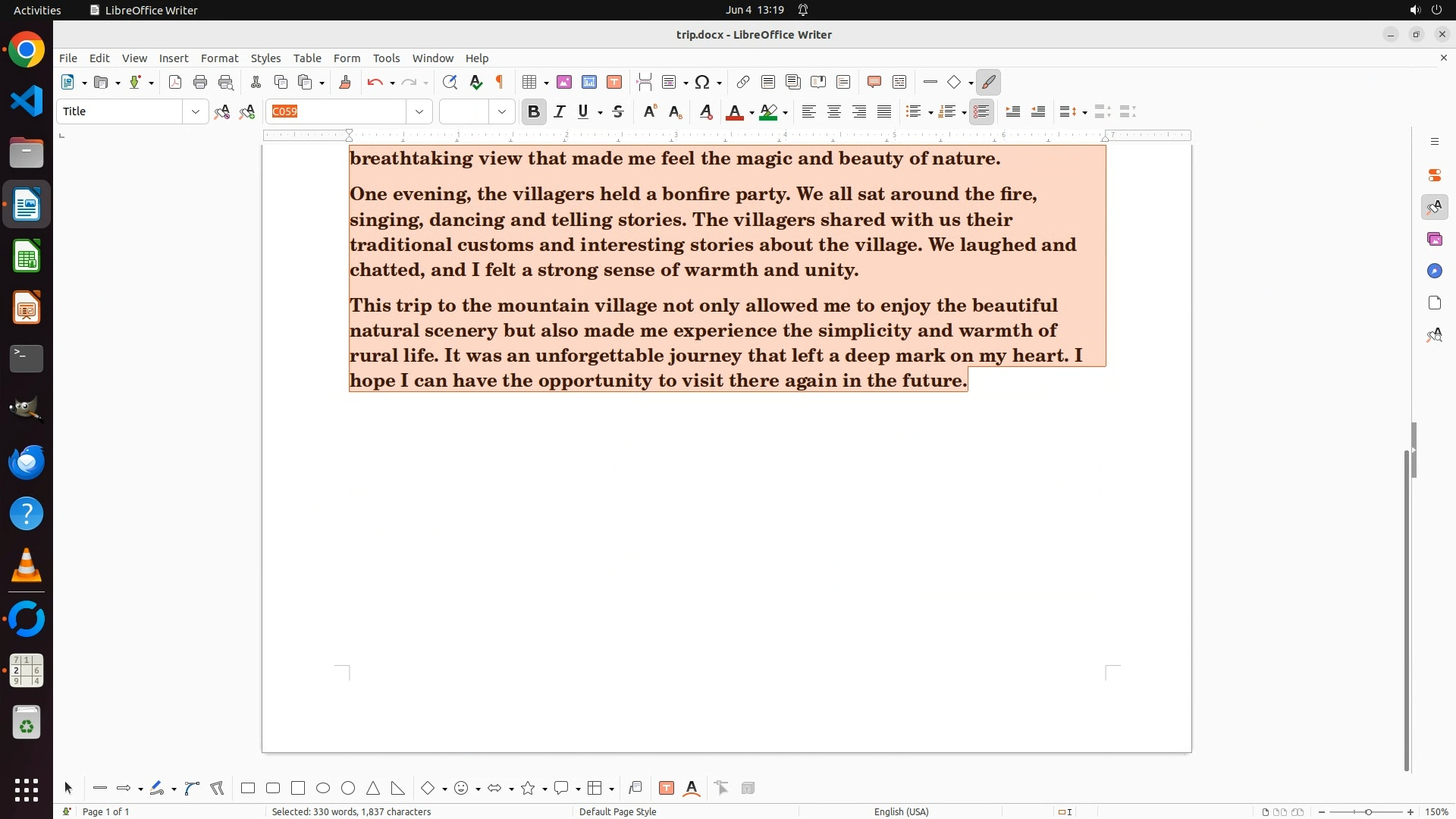The height and width of the screenshot is (819, 1456).
Task: Open the Tools menu
Action: 386,58
